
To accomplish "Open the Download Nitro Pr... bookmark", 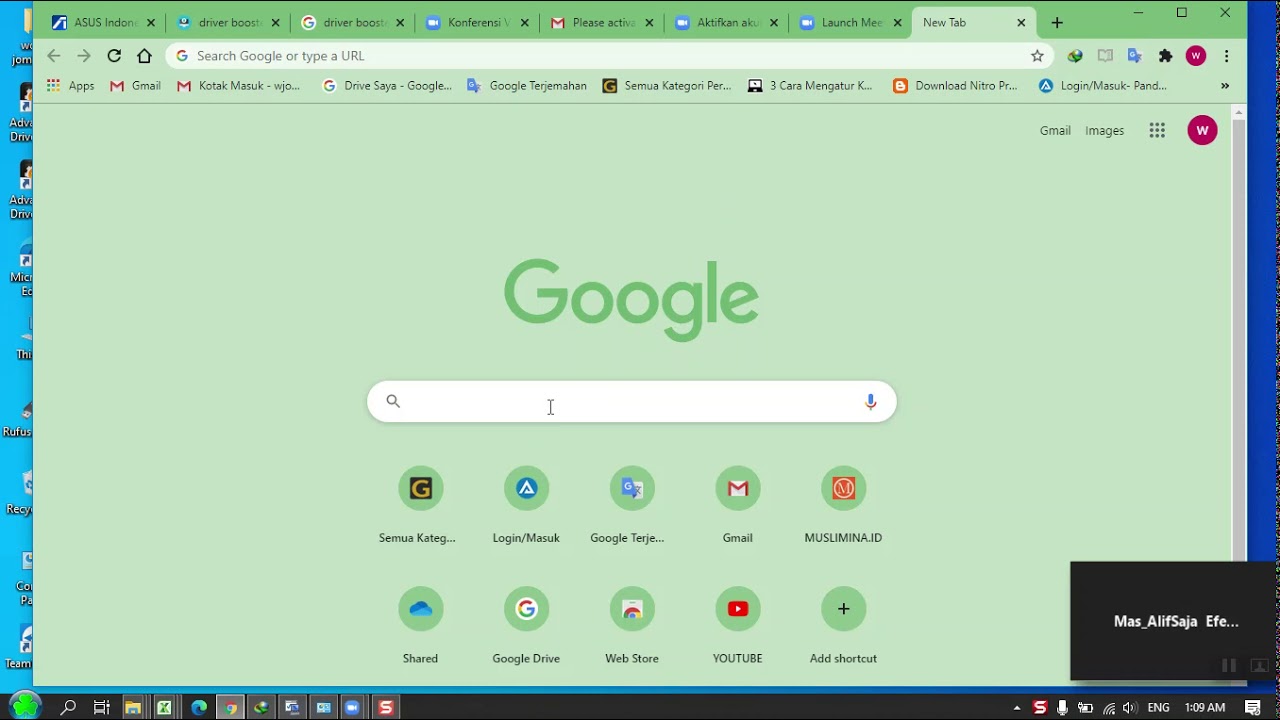I will 955,86.
